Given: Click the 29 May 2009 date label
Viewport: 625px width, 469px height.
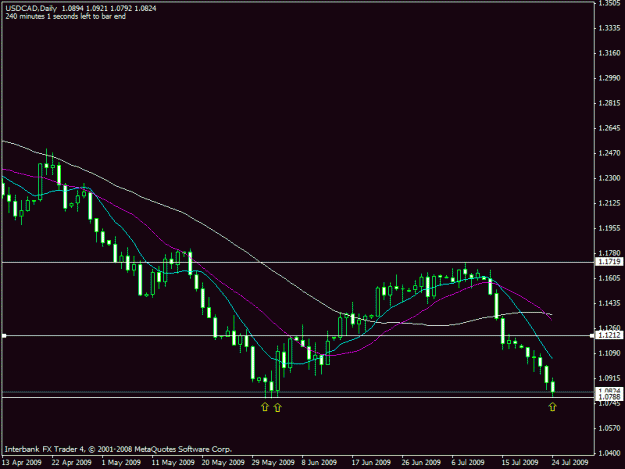Looking at the screenshot, I should click(273, 462).
